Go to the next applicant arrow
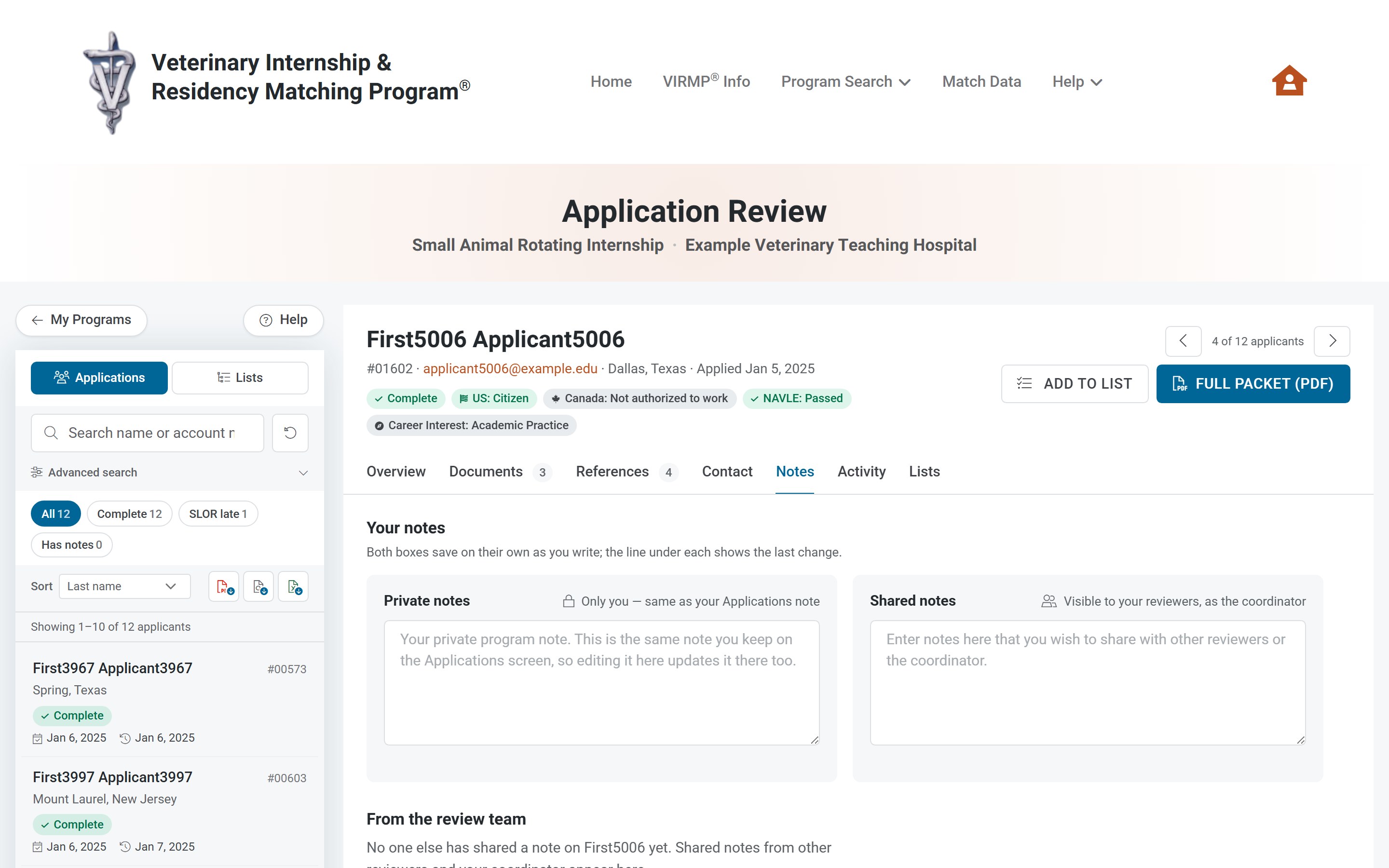This screenshot has height=868, width=1389. coord(1332,341)
